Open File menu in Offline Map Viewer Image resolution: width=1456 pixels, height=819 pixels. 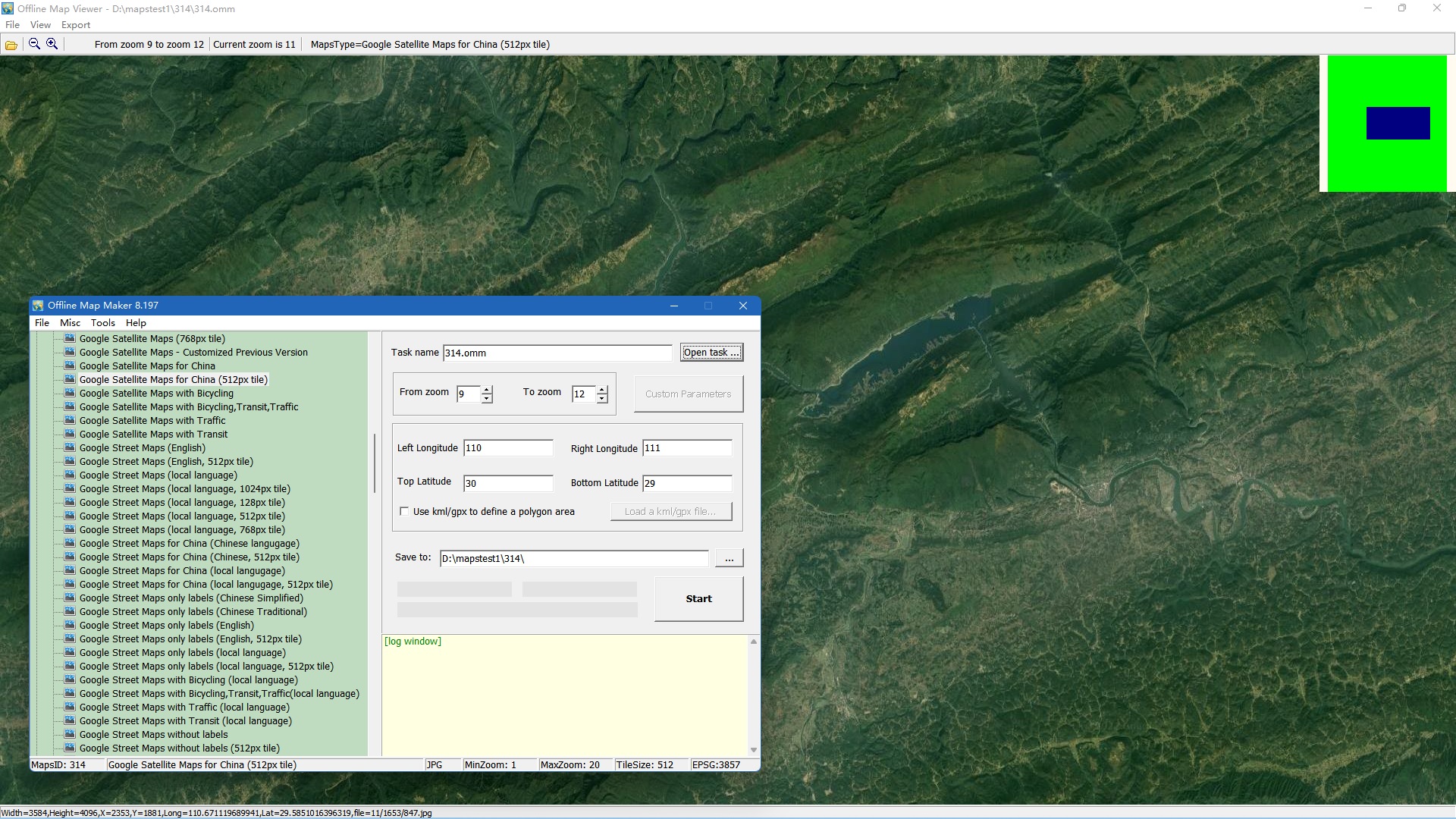click(x=12, y=25)
